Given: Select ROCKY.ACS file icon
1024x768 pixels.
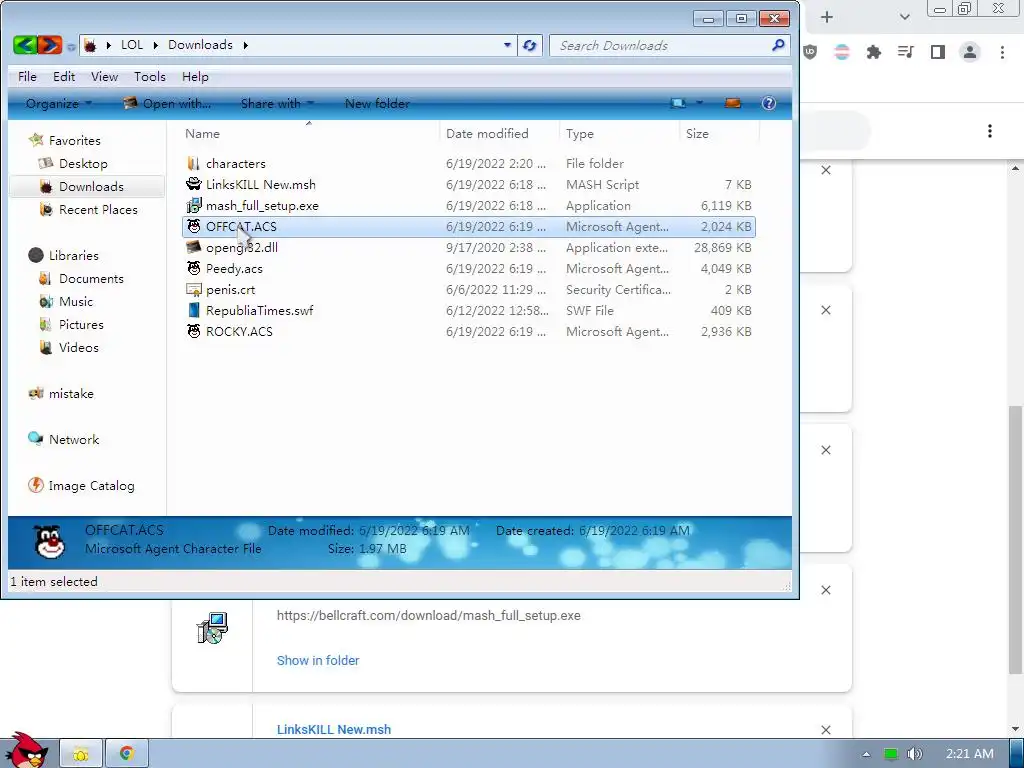Looking at the screenshot, I should tap(193, 331).
